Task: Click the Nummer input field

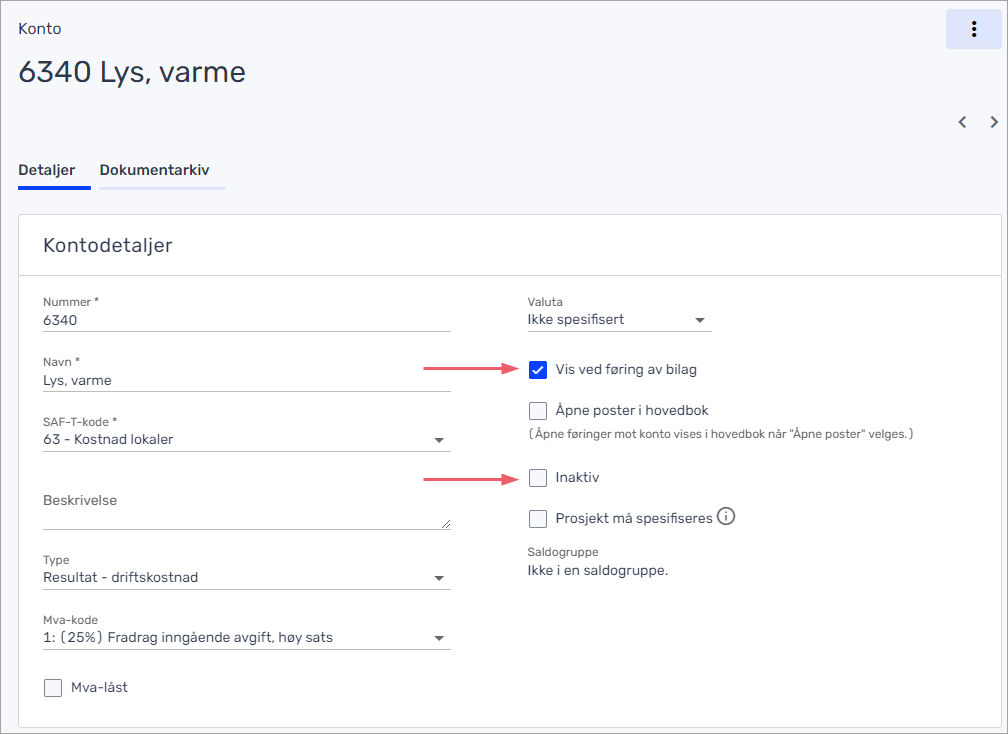Action: coord(246,321)
